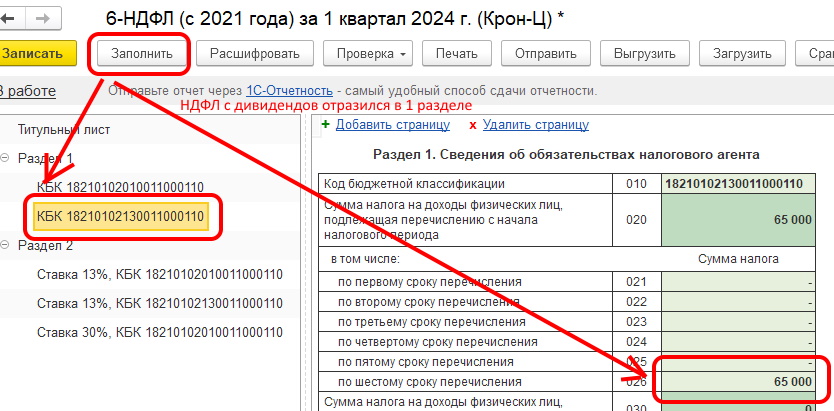Click the line 026 field showing 65 000
This screenshot has width=834, height=411.
click(x=738, y=382)
